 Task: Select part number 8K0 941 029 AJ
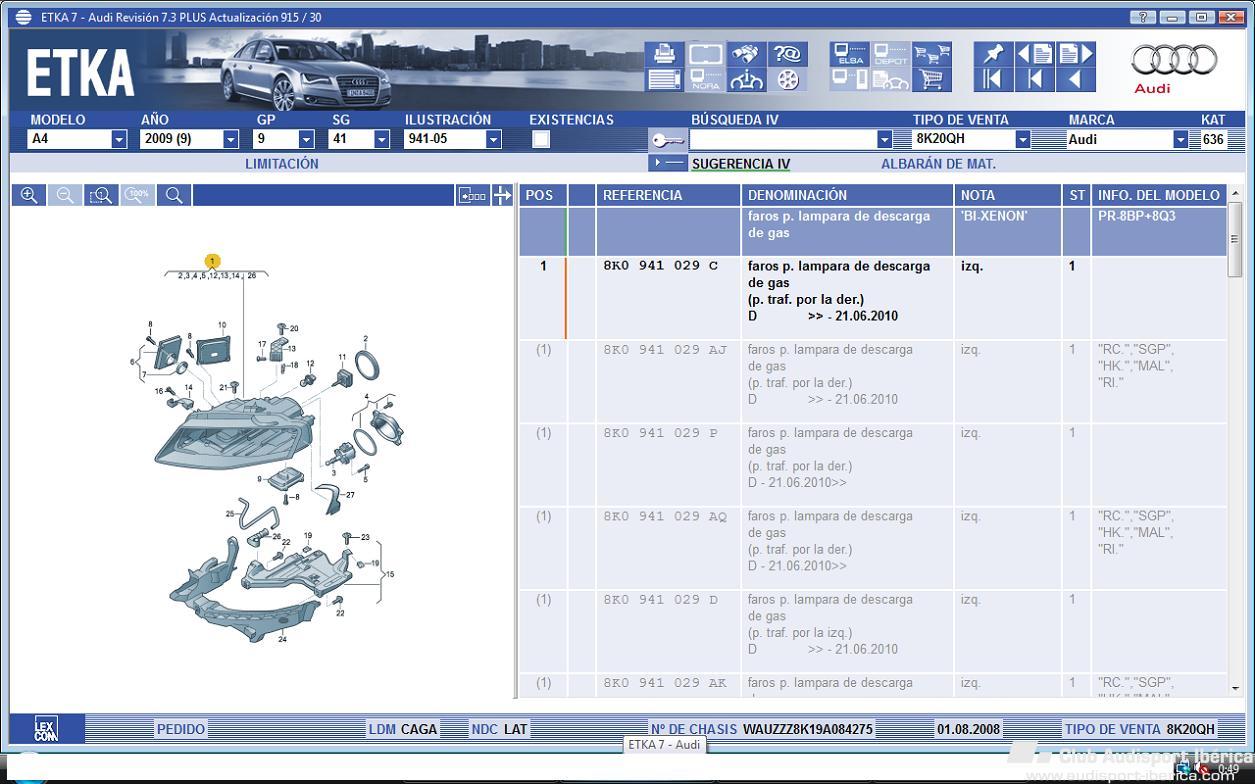coord(665,350)
